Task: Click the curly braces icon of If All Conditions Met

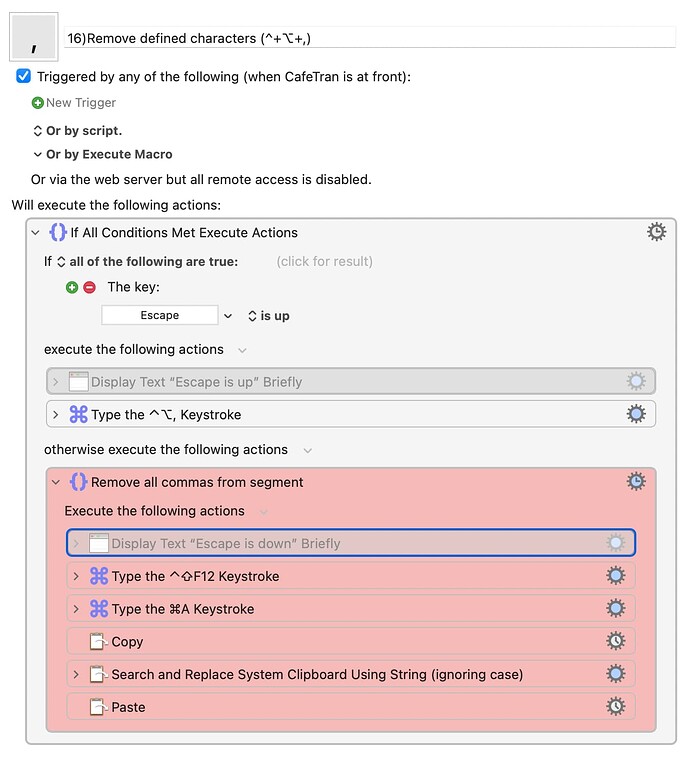Action: click(58, 232)
